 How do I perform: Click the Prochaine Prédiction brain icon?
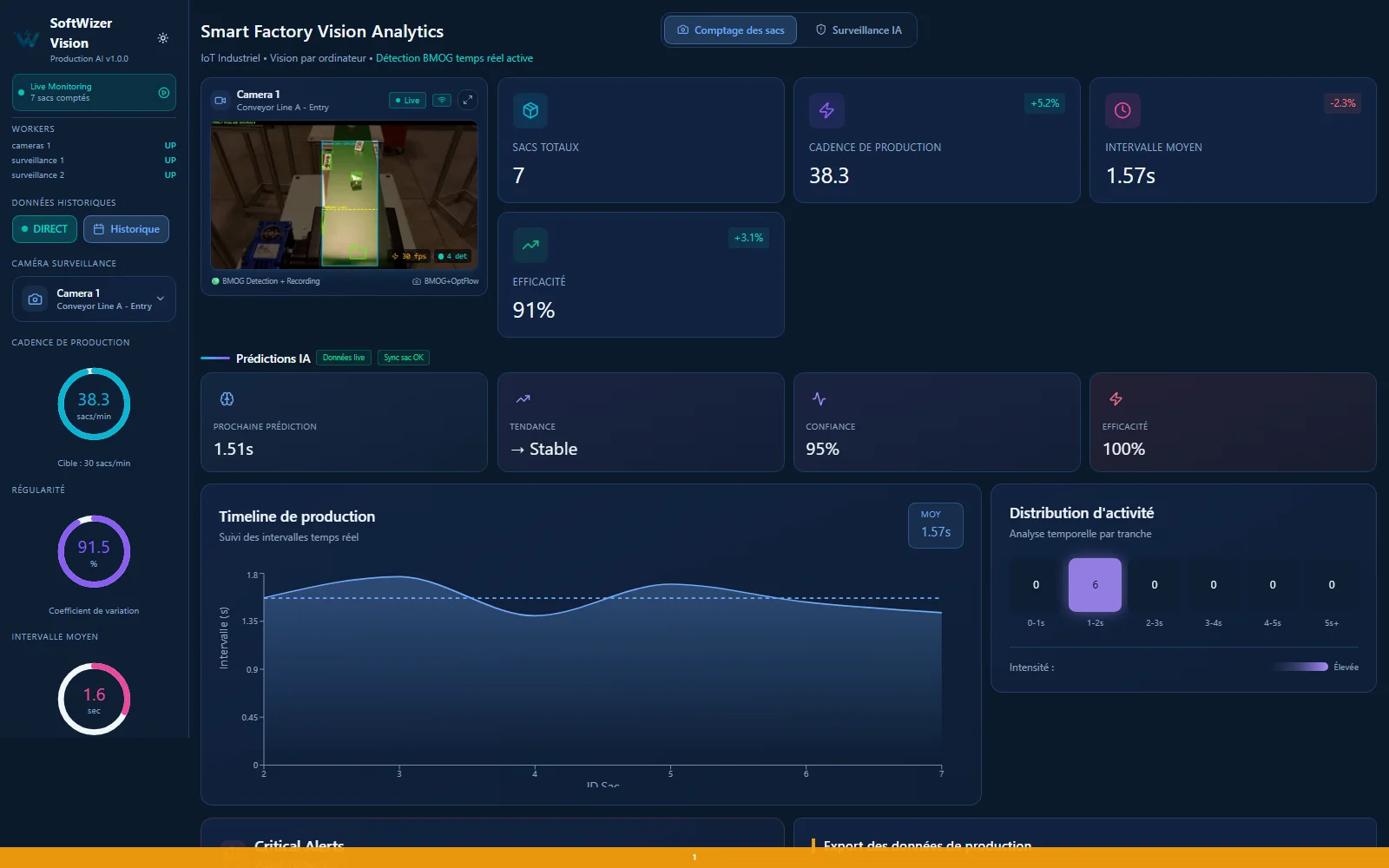pos(227,399)
